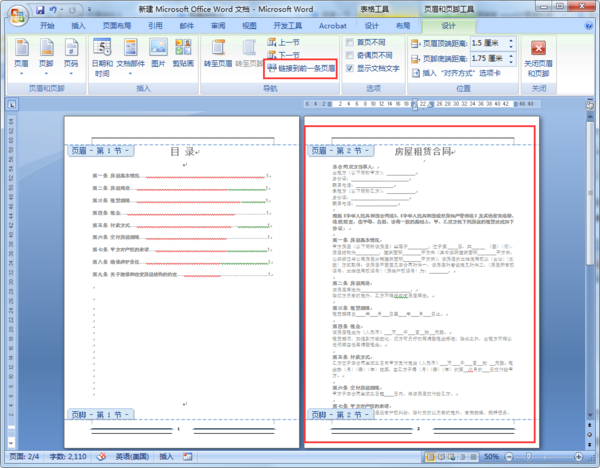The height and width of the screenshot is (468, 600).
Task: Open 开始 Home ribbon tab
Action: click(47, 26)
